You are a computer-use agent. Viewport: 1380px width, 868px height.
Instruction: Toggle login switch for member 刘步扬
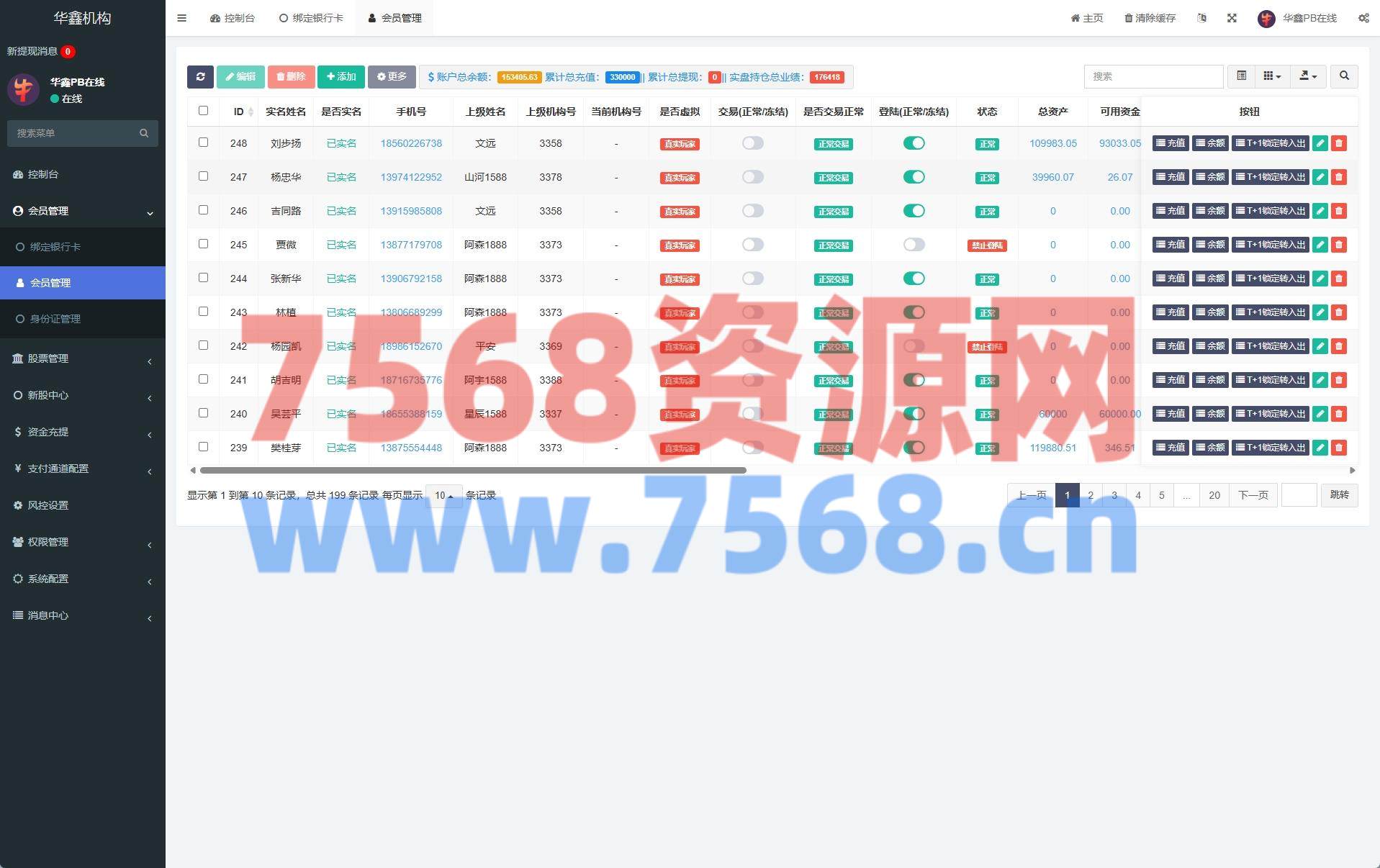[914, 143]
